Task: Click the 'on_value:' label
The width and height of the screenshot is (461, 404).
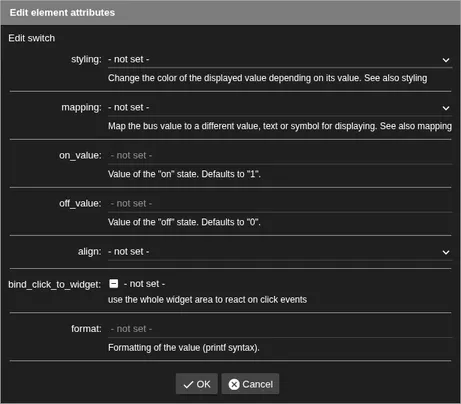Action: [x=80, y=156]
